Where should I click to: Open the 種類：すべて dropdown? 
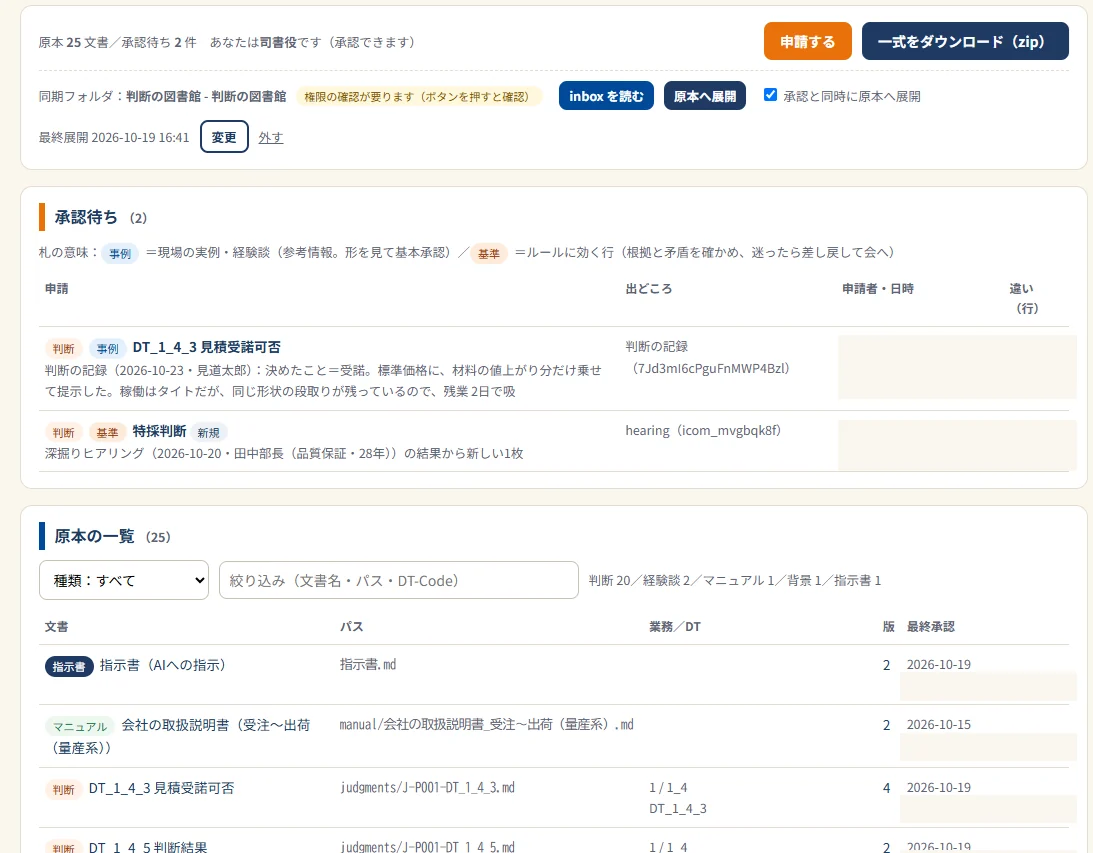click(124, 580)
